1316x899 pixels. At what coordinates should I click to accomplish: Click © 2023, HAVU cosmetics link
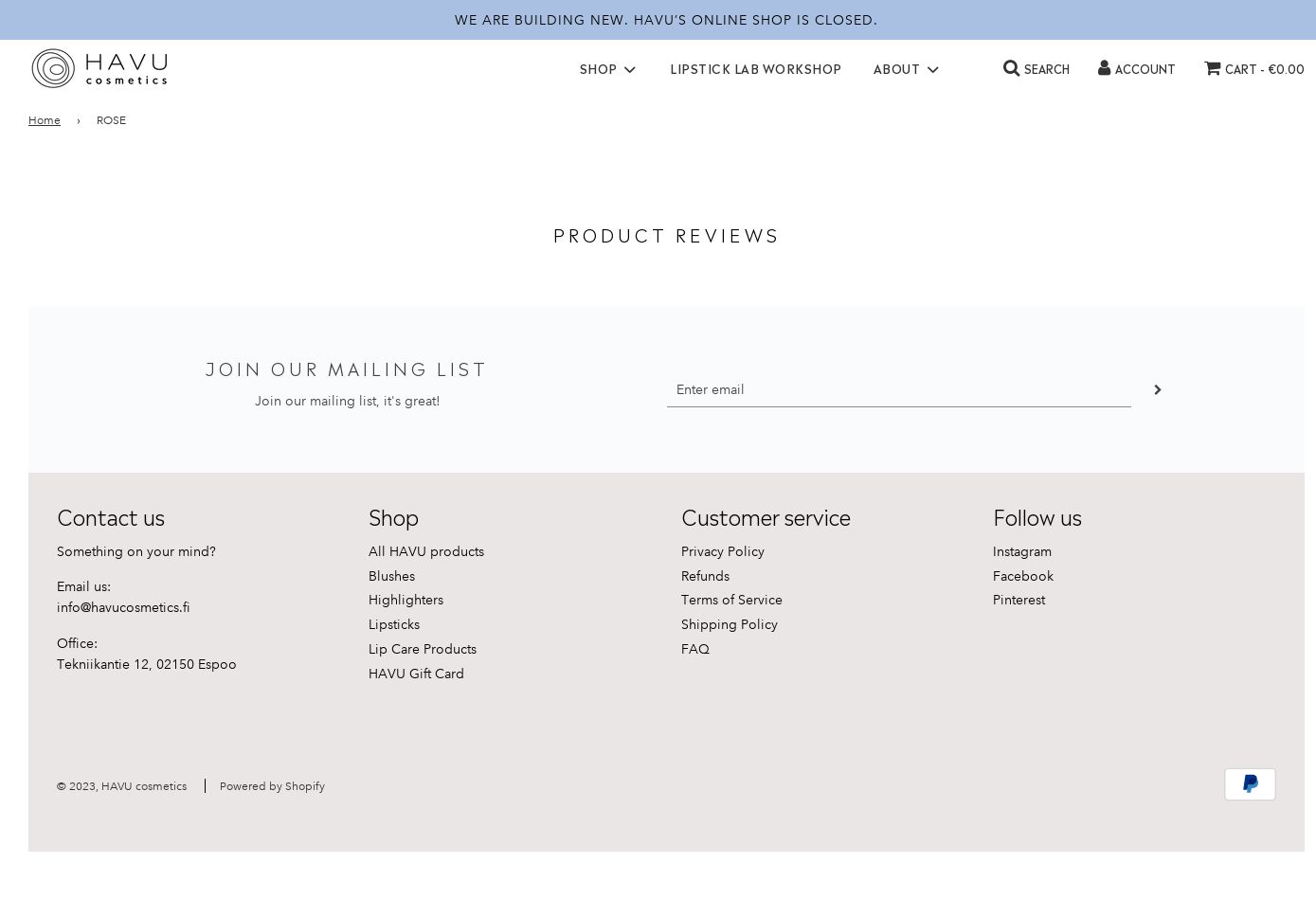pyautogui.click(x=121, y=786)
